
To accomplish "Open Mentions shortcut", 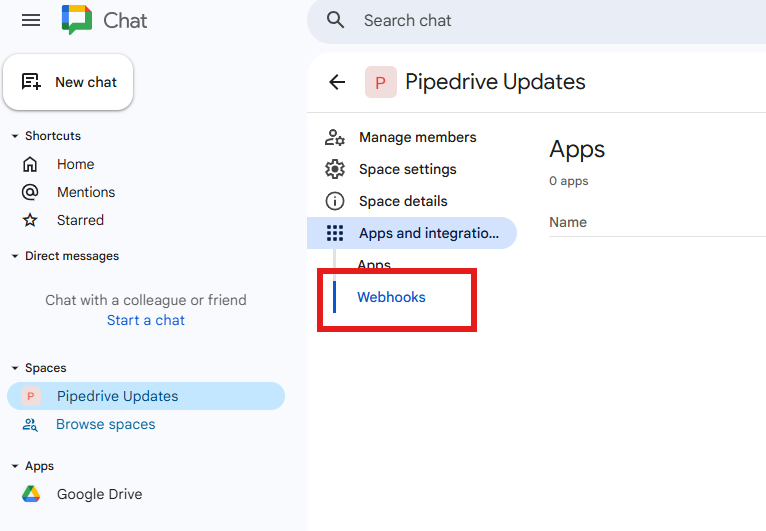I will pos(86,192).
